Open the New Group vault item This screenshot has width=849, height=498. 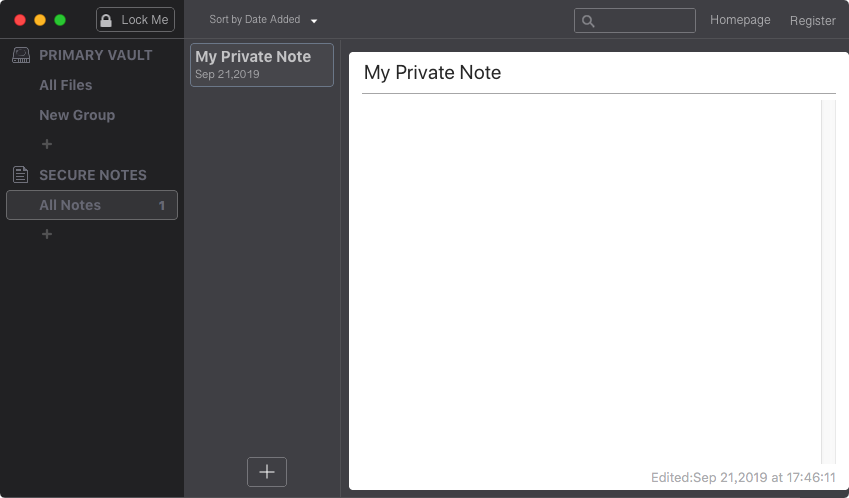(77, 115)
